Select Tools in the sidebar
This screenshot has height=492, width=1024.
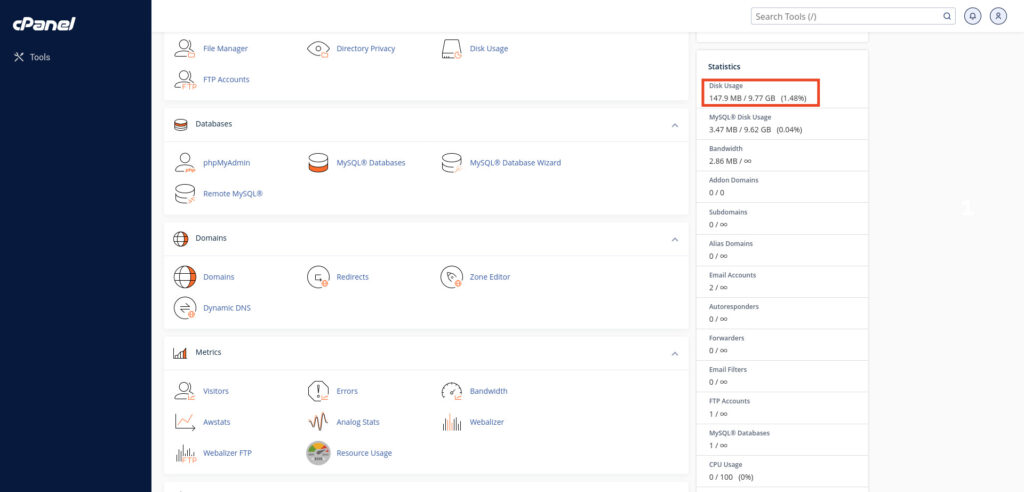point(32,57)
